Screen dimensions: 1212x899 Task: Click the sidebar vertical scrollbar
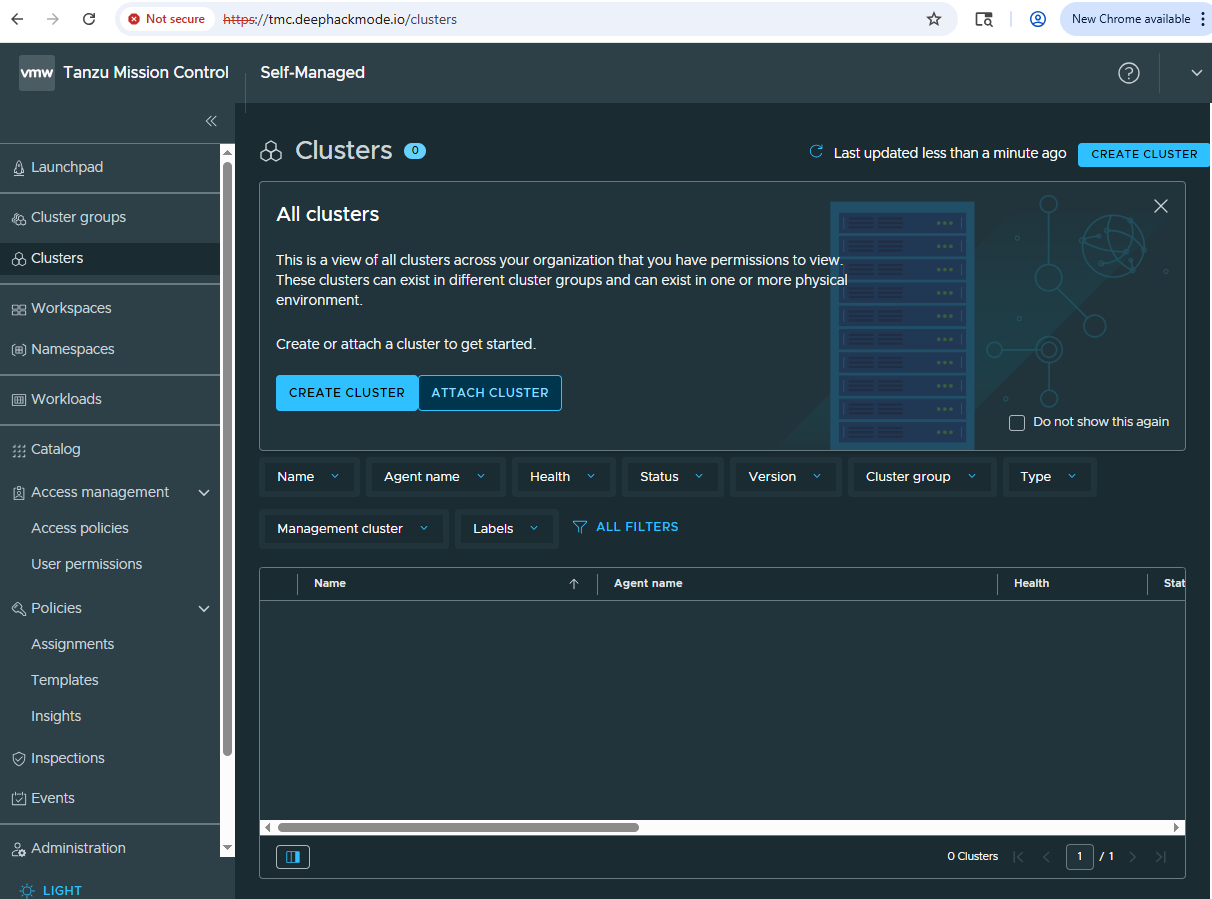click(x=227, y=458)
